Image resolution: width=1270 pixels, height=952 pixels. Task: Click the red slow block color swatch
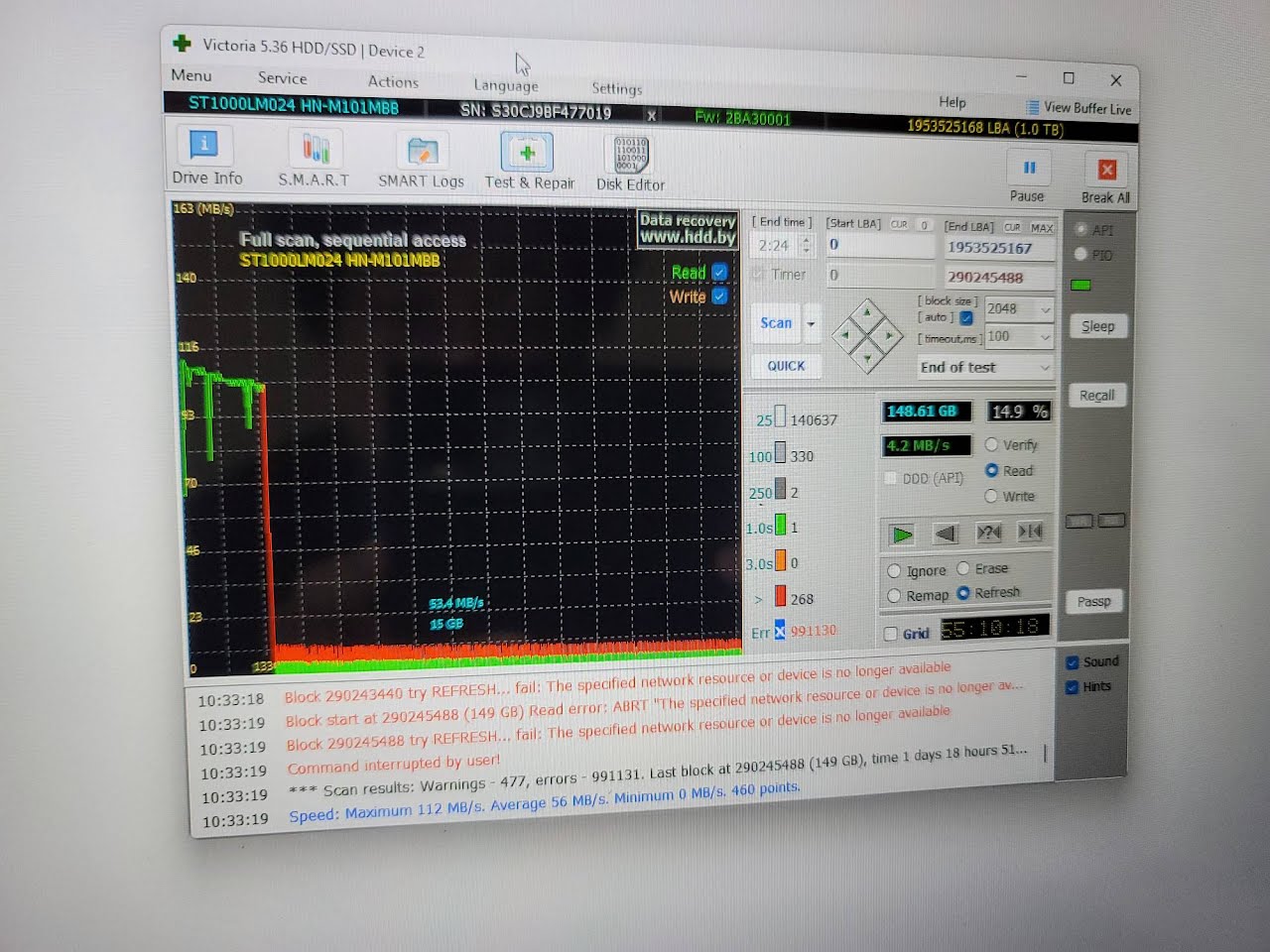click(781, 596)
